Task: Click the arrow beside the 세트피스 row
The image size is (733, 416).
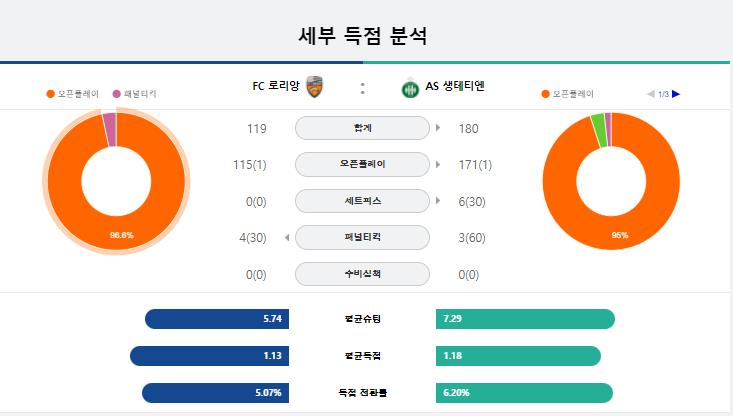Action: (438, 201)
